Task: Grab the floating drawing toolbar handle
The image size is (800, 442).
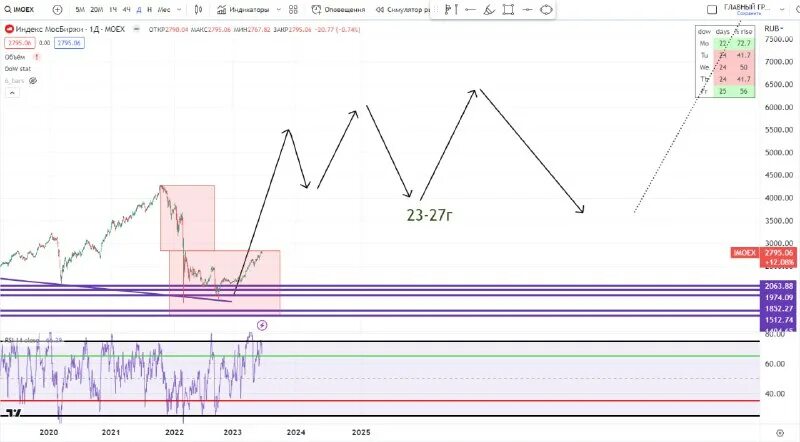Action: [435, 10]
